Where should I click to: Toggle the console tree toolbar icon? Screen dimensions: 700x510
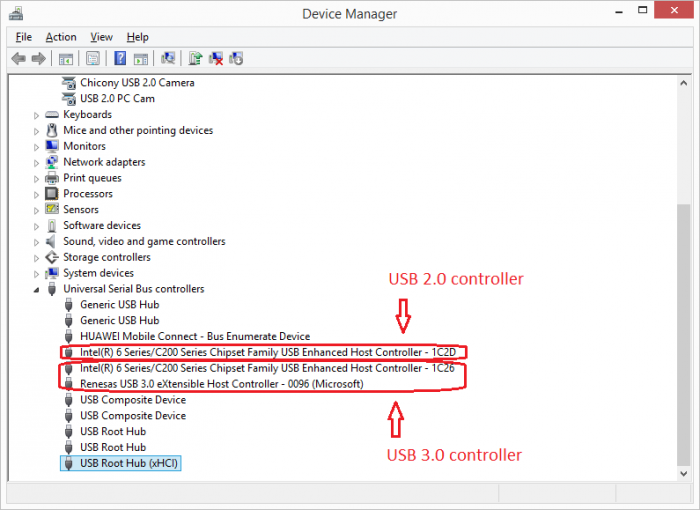tap(66, 59)
